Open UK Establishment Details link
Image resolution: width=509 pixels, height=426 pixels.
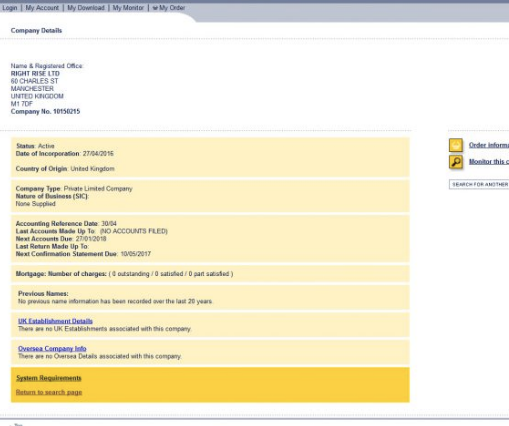(x=55, y=321)
